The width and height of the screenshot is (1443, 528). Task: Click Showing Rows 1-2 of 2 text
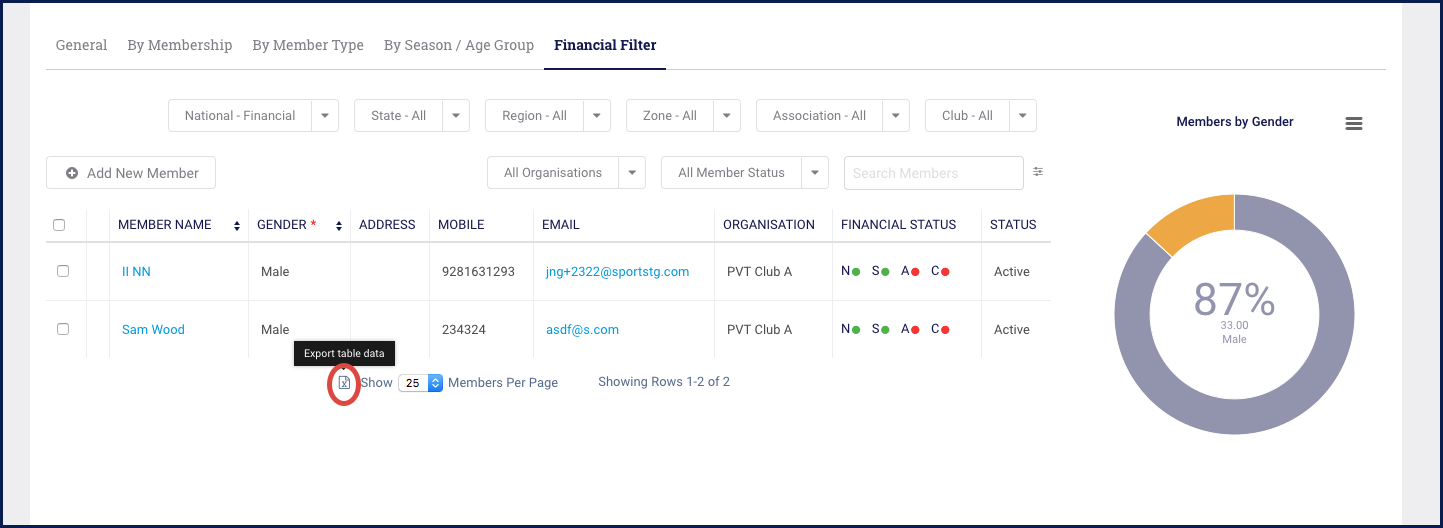pyautogui.click(x=664, y=382)
